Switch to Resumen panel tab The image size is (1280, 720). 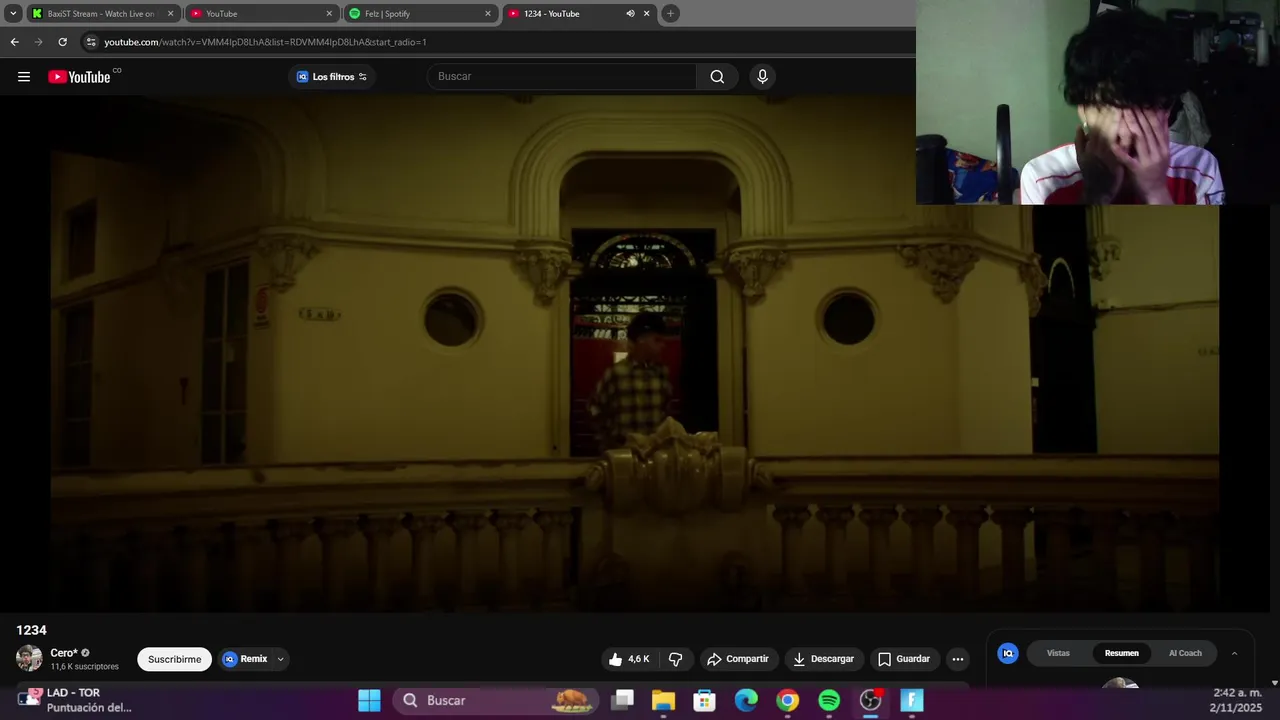[1121, 653]
